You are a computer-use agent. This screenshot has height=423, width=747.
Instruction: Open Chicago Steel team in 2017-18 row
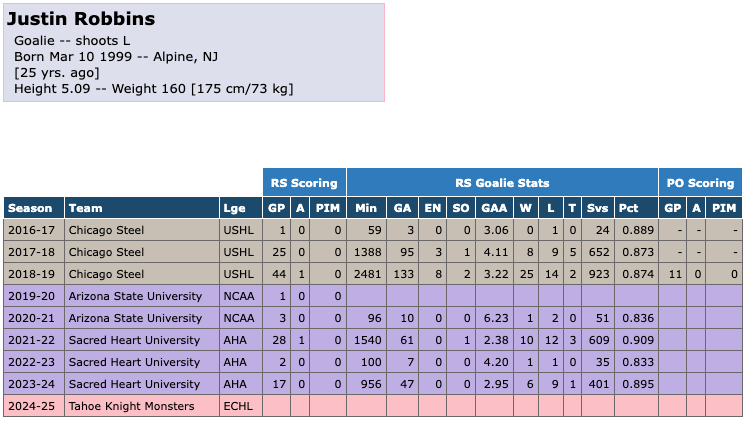pyautogui.click(x=106, y=251)
